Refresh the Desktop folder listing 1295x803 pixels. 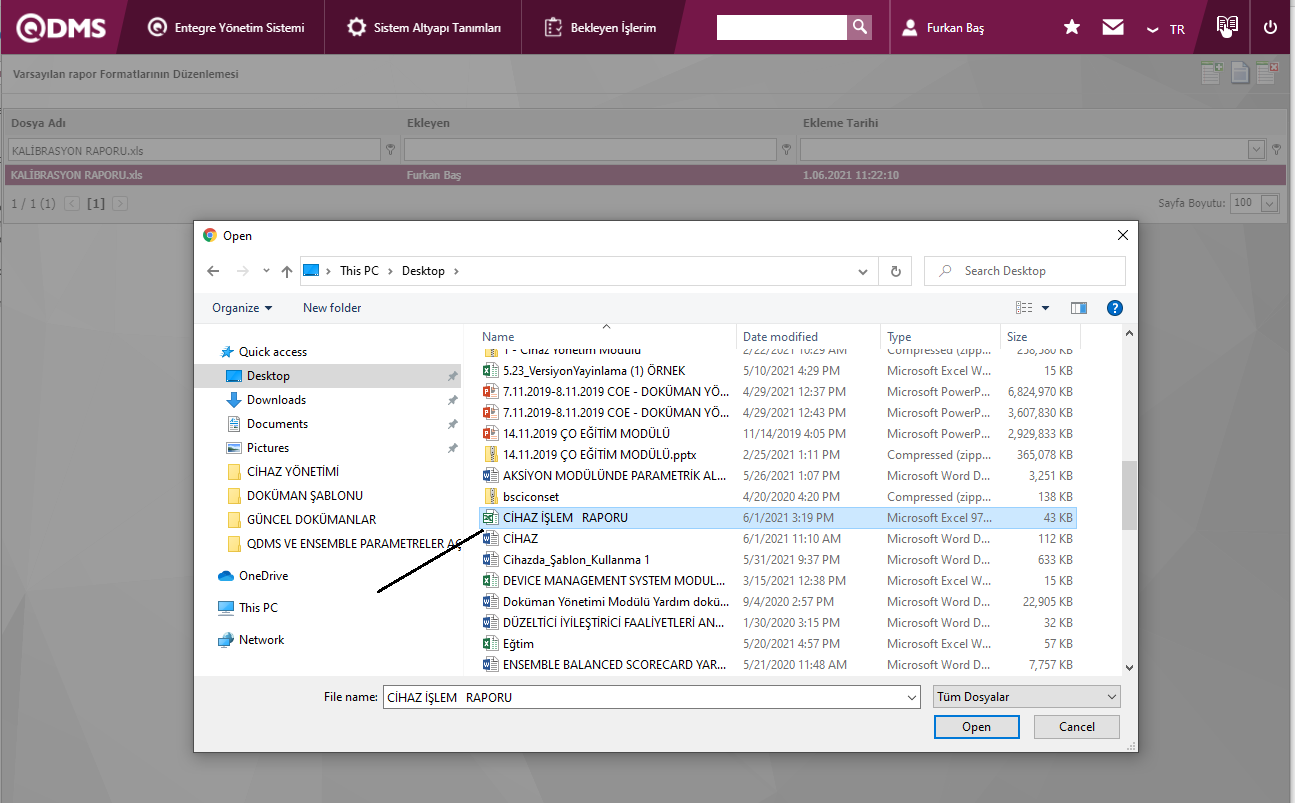pyautogui.click(x=895, y=271)
